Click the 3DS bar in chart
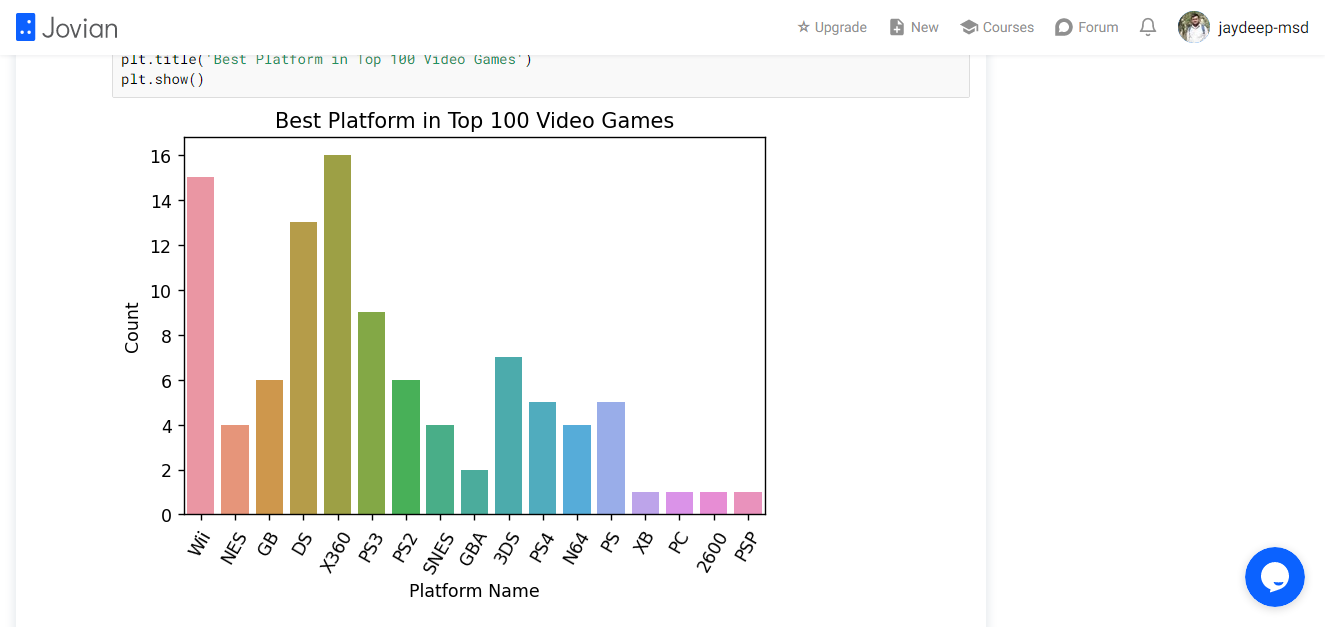Viewport: 1325px width, 627px height. click(508, 436)
